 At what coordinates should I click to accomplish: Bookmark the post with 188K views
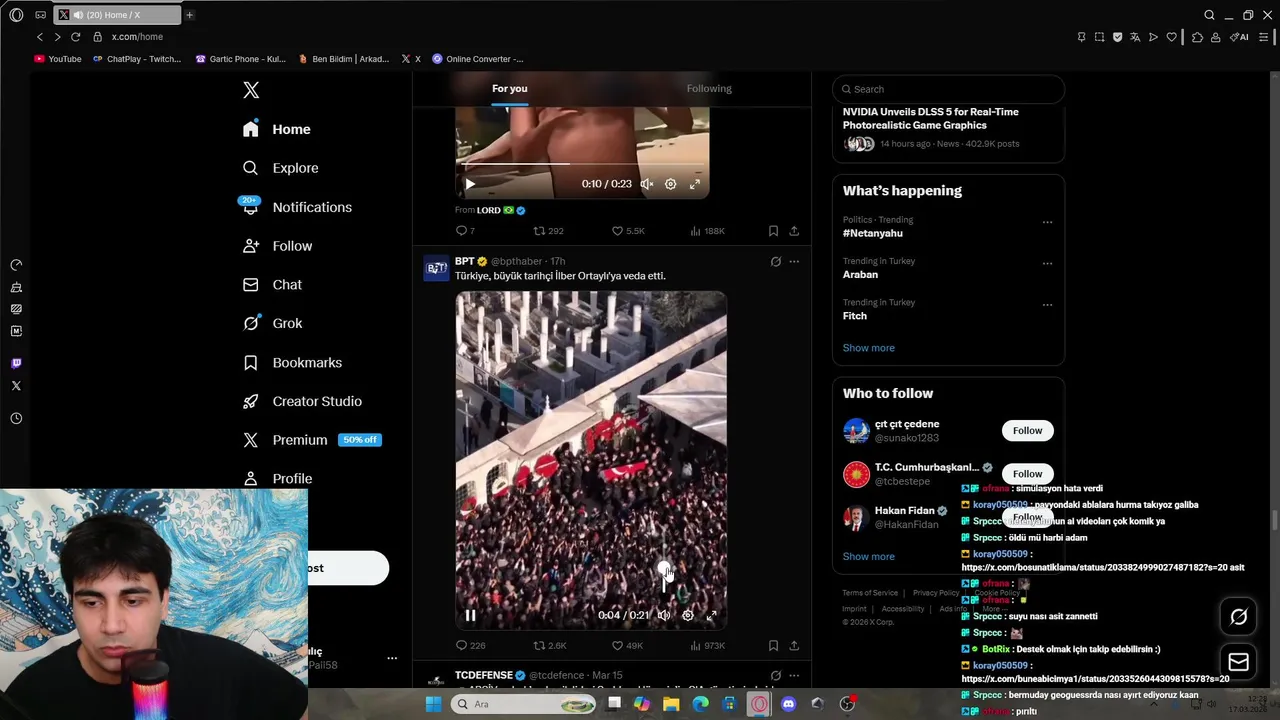(x=773, y=231)
